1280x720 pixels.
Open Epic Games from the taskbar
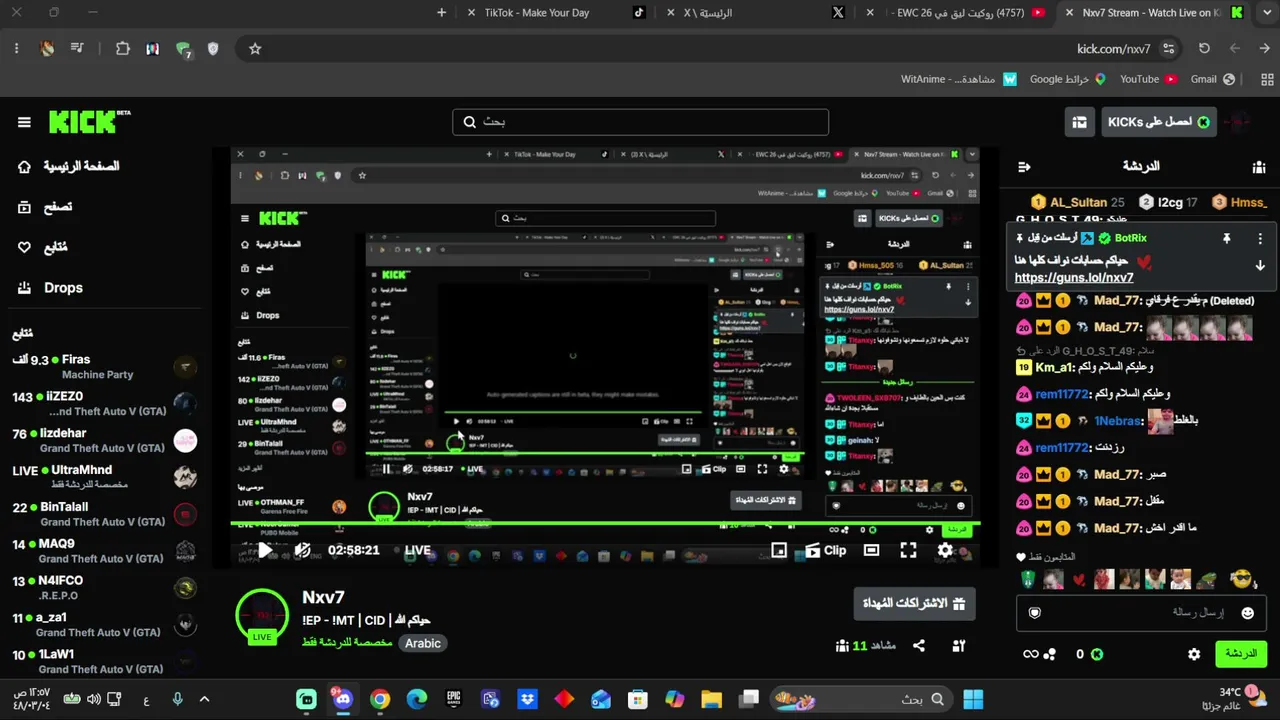point(454,699)
